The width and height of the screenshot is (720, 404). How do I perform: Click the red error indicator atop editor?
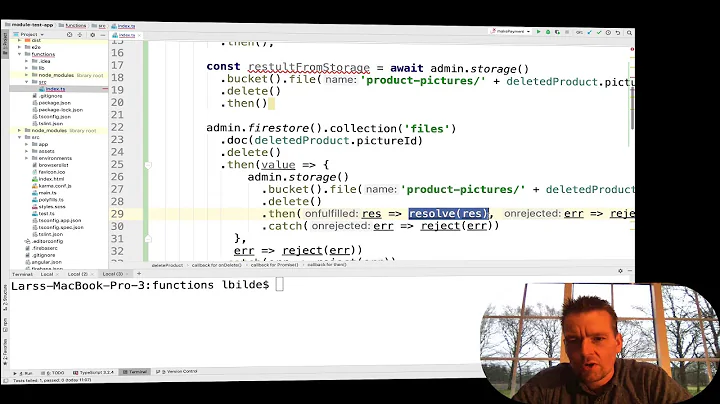tap(632, 49)
